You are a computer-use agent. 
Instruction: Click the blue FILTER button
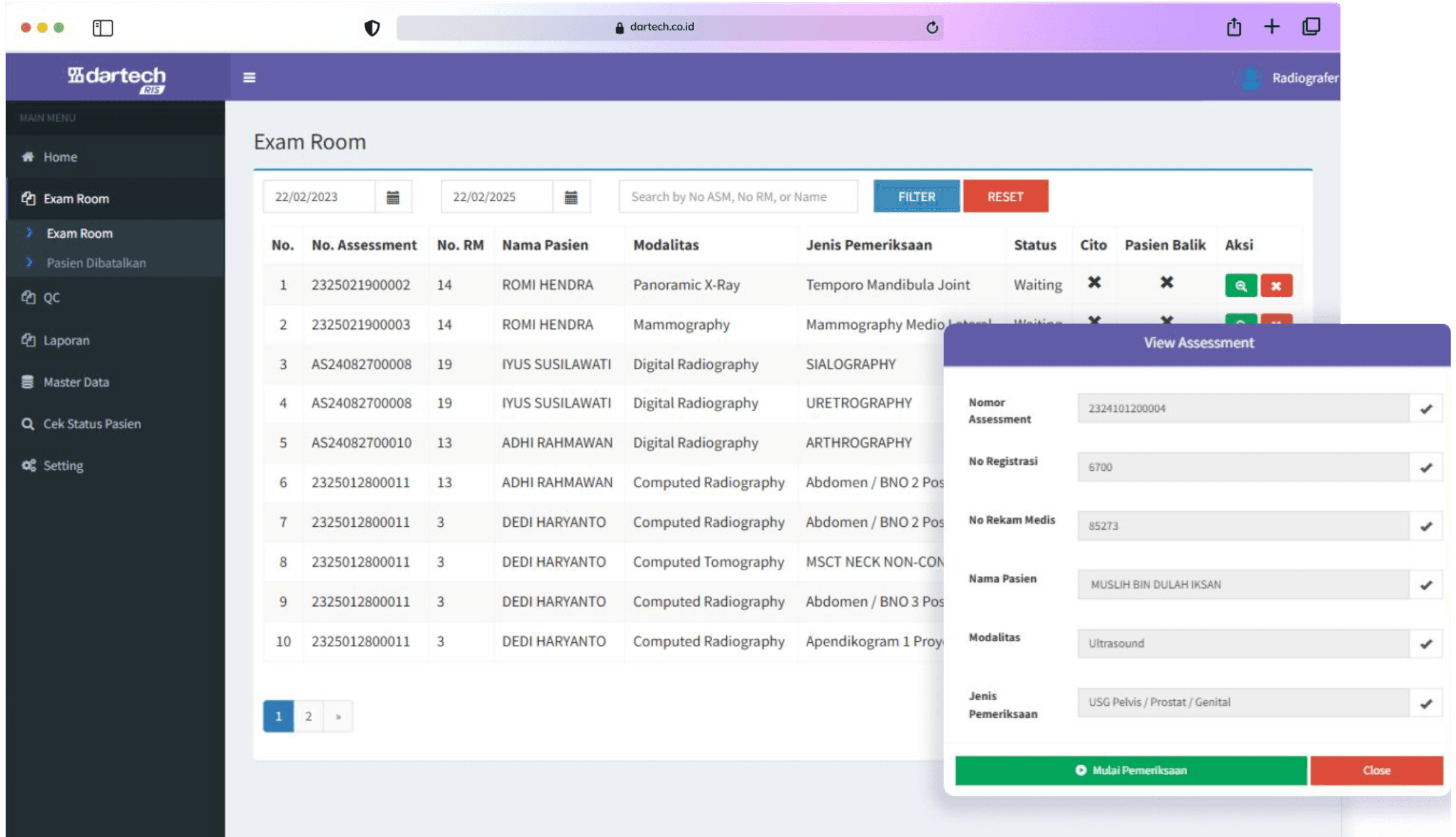click(x=916, y=196)
